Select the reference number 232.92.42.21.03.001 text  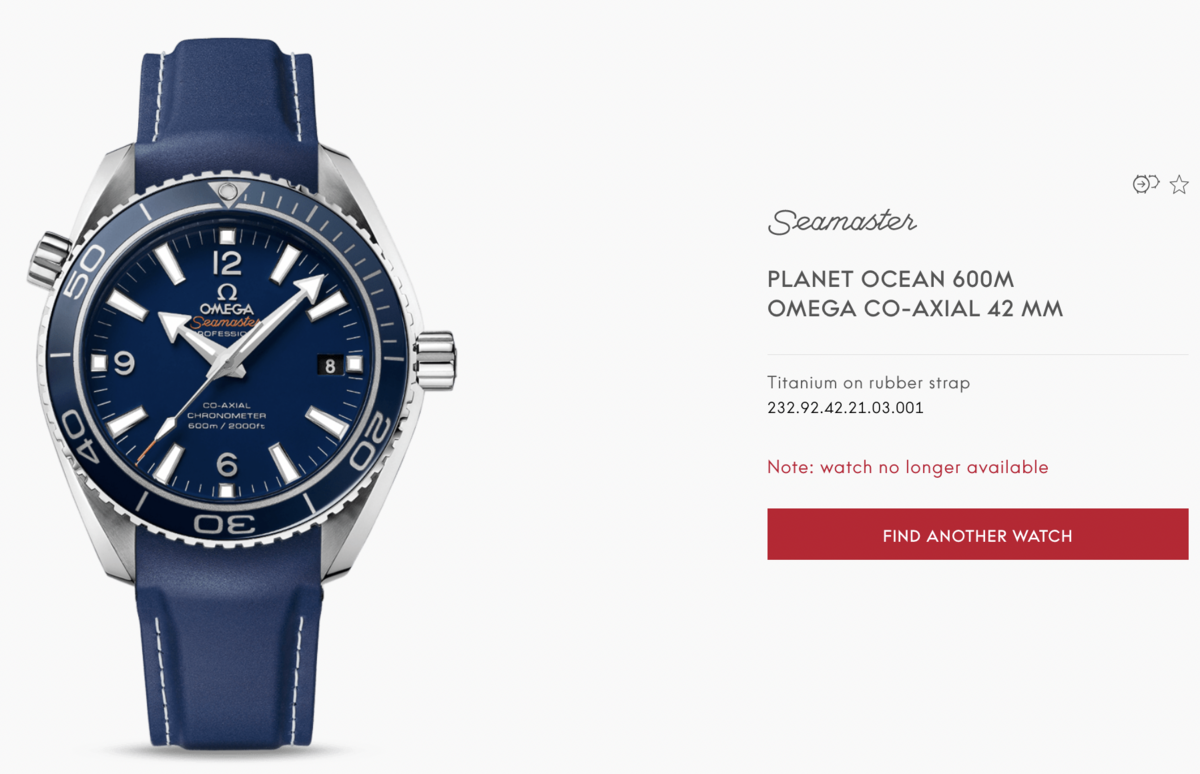845,408
